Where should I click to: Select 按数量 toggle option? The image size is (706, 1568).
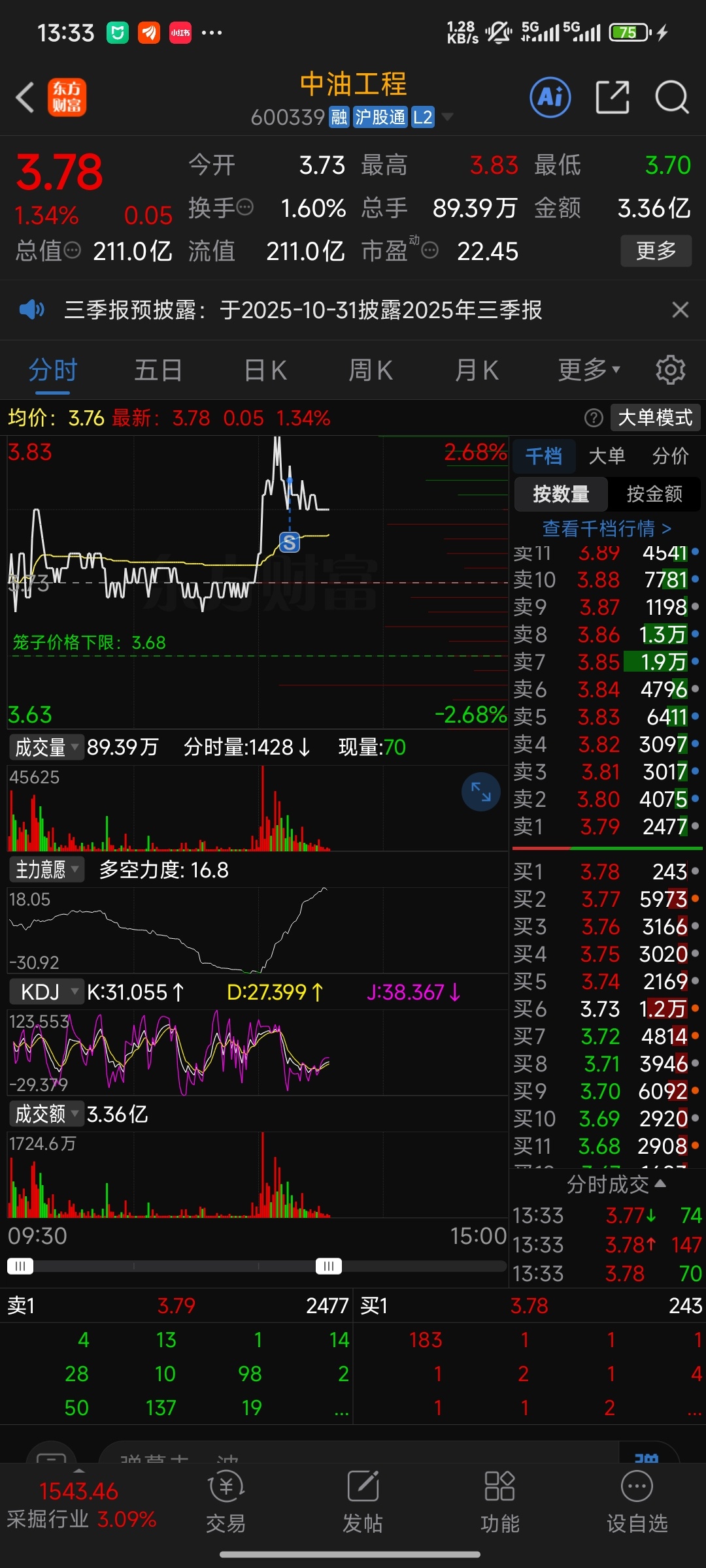point(561,494)
